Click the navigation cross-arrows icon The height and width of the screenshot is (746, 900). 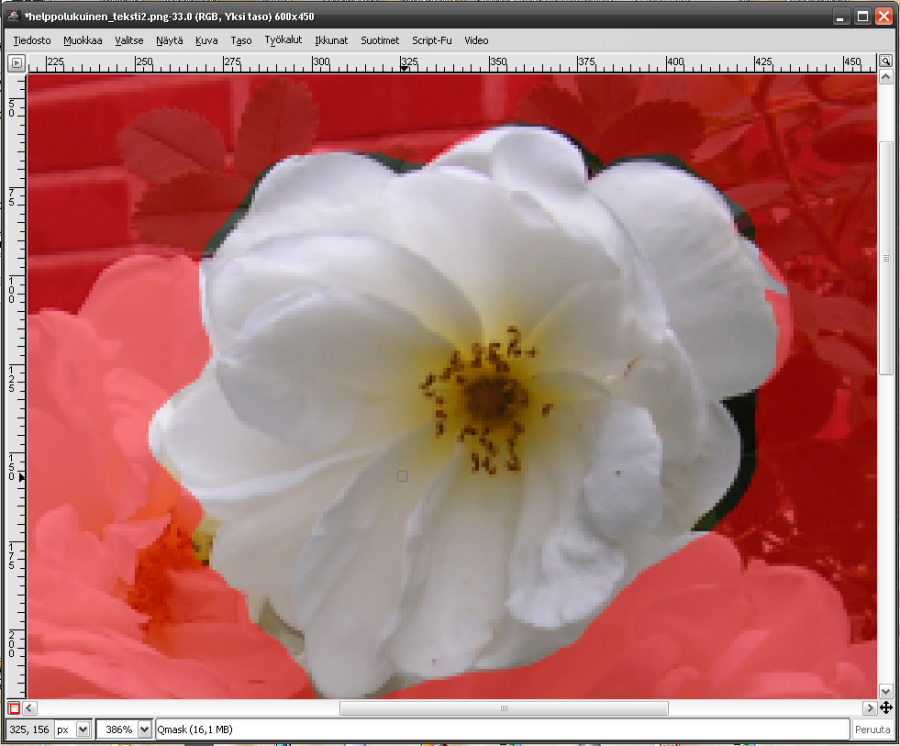(886, 708)
